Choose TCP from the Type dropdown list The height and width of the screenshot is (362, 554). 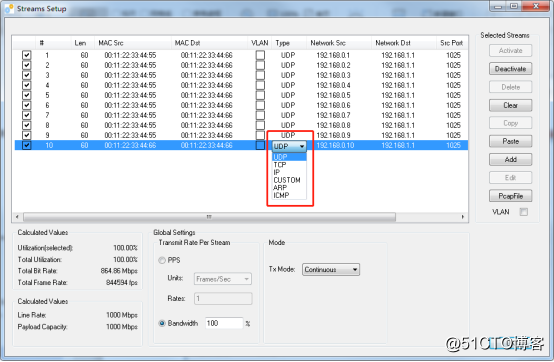point(289,165)
